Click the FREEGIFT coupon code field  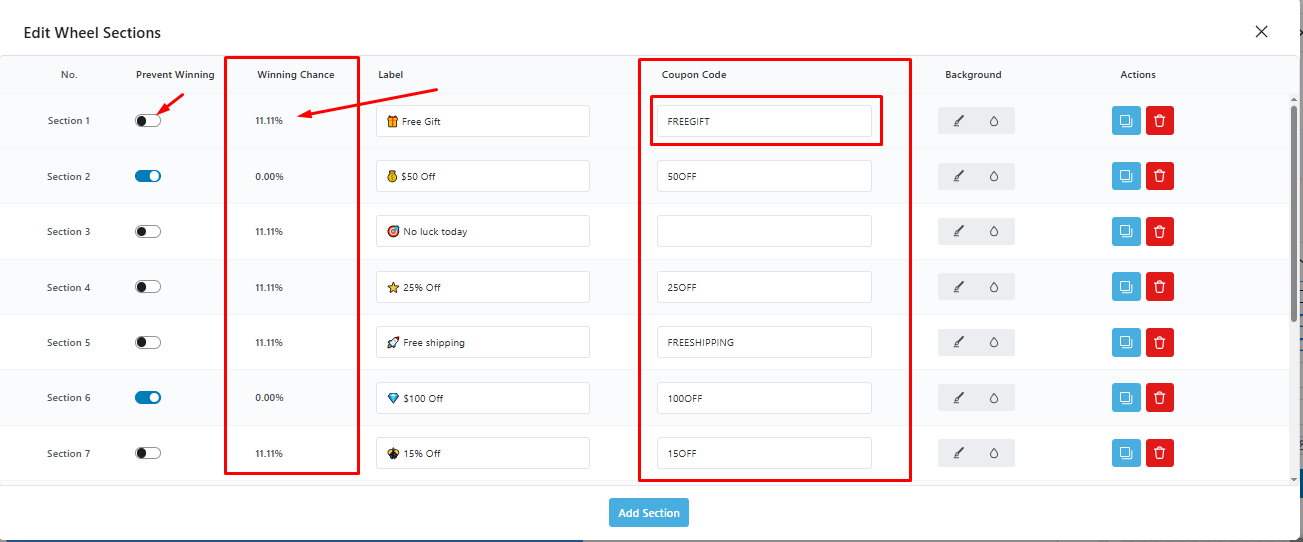[x=764, y=121]
